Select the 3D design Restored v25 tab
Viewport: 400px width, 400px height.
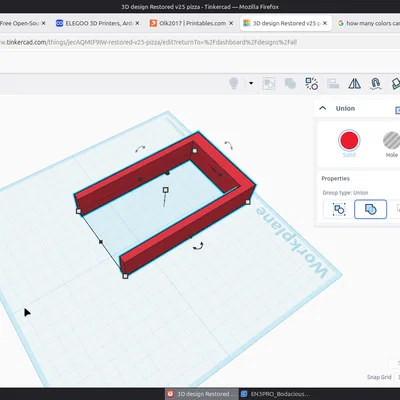tap(286, 23)
